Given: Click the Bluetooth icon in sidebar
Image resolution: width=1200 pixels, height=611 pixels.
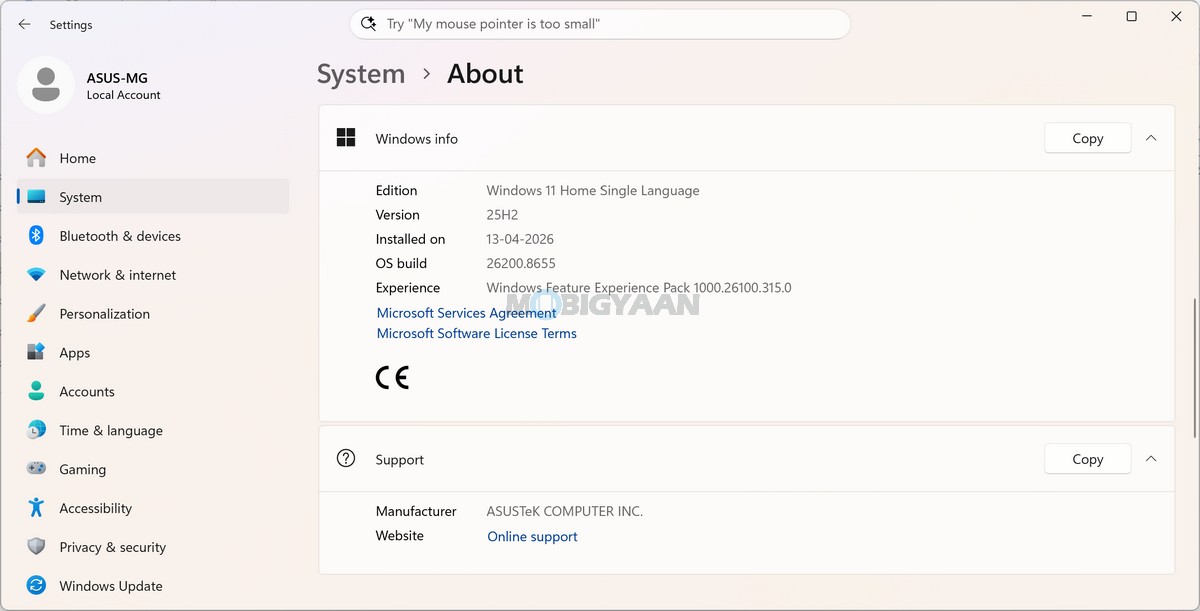Looking at the screenshot, I should pyautogui.click(x=36, y=236).
